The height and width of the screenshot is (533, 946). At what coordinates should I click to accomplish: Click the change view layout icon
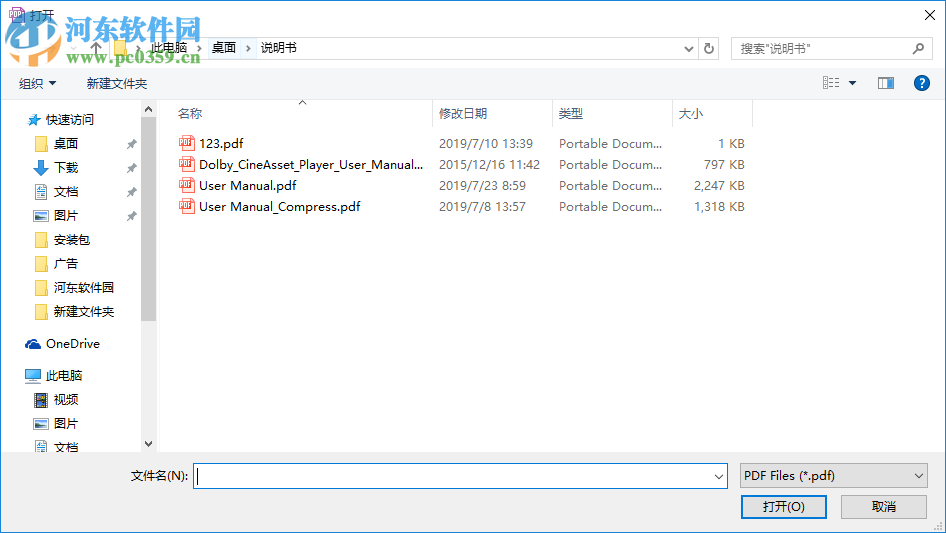pos(831,83)
